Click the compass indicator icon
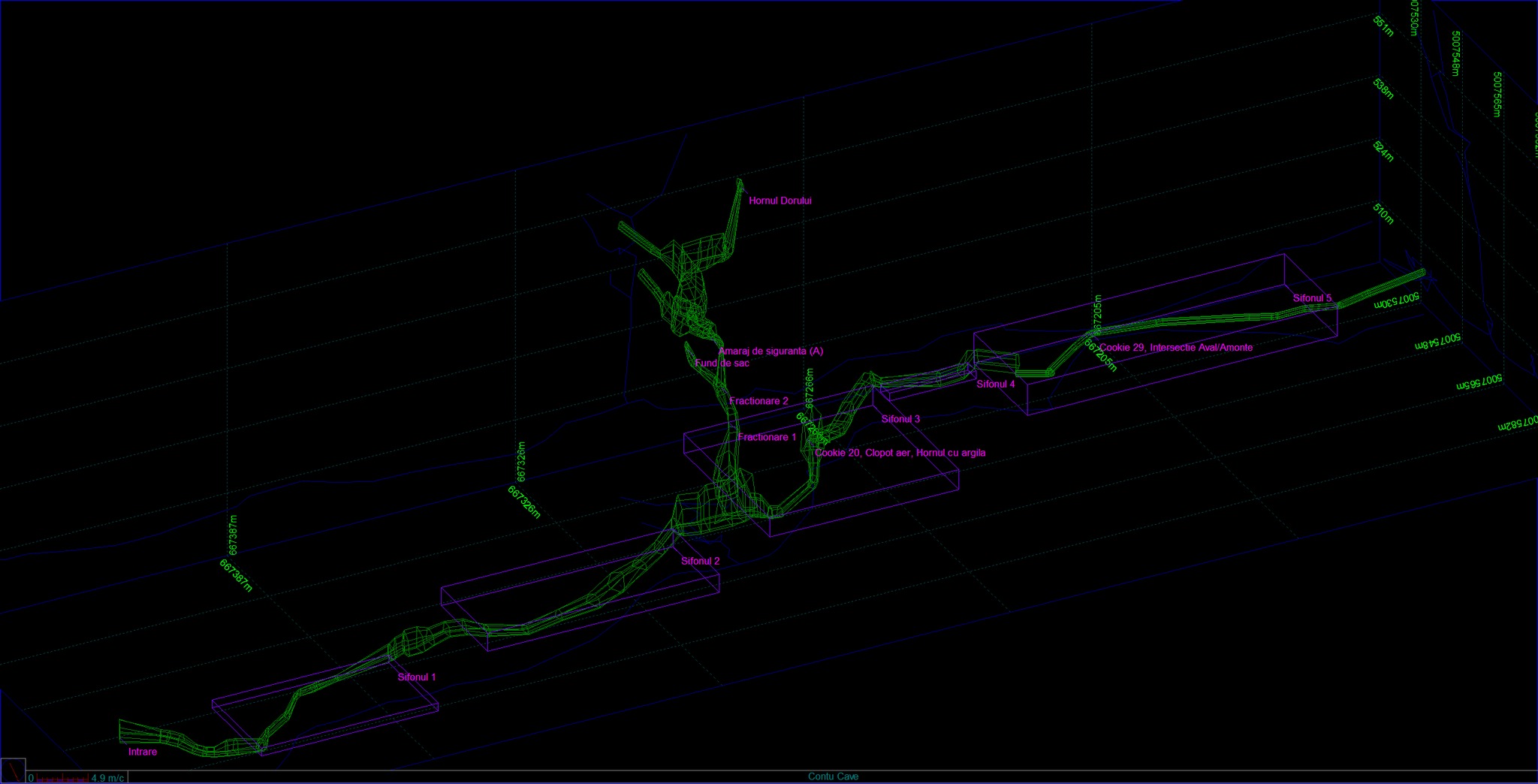Viewport: 1538px width, 784px height. tap(13, 771)
